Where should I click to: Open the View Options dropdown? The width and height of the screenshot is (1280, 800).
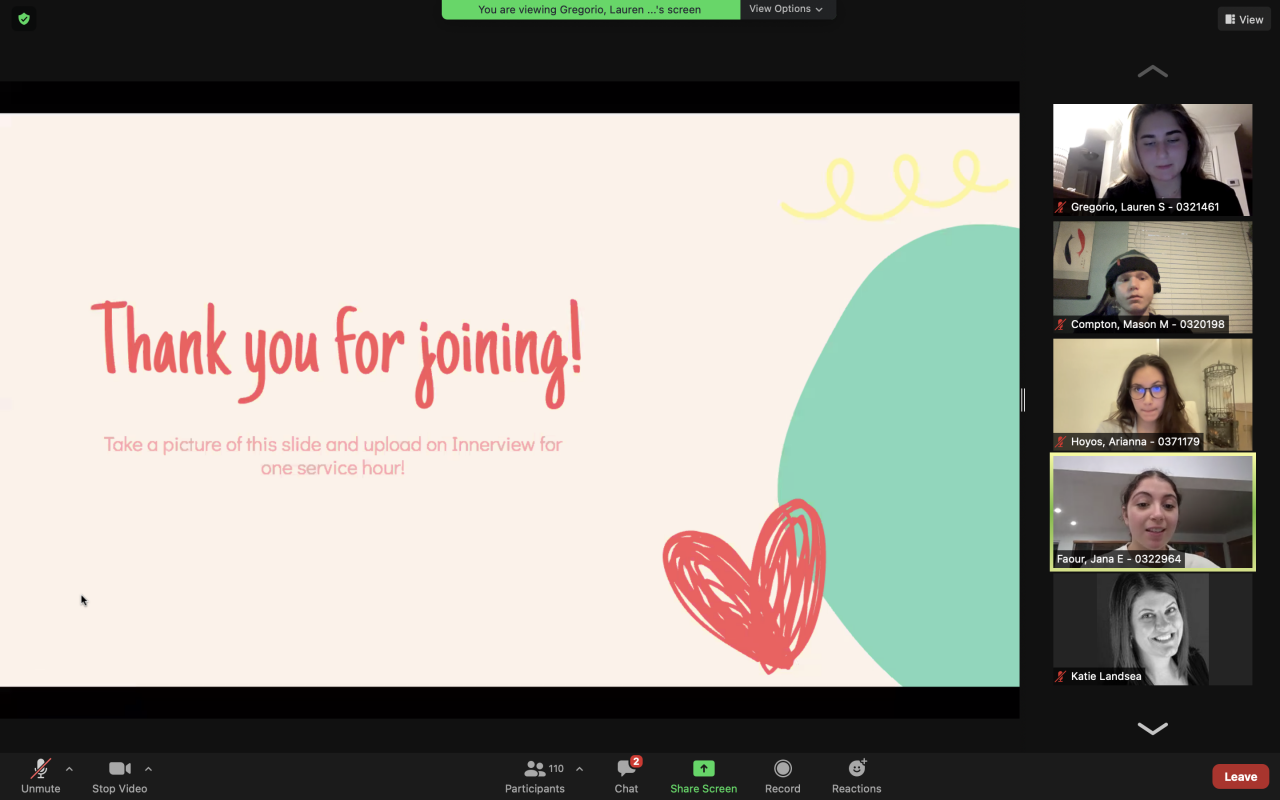tap(787, 9)
